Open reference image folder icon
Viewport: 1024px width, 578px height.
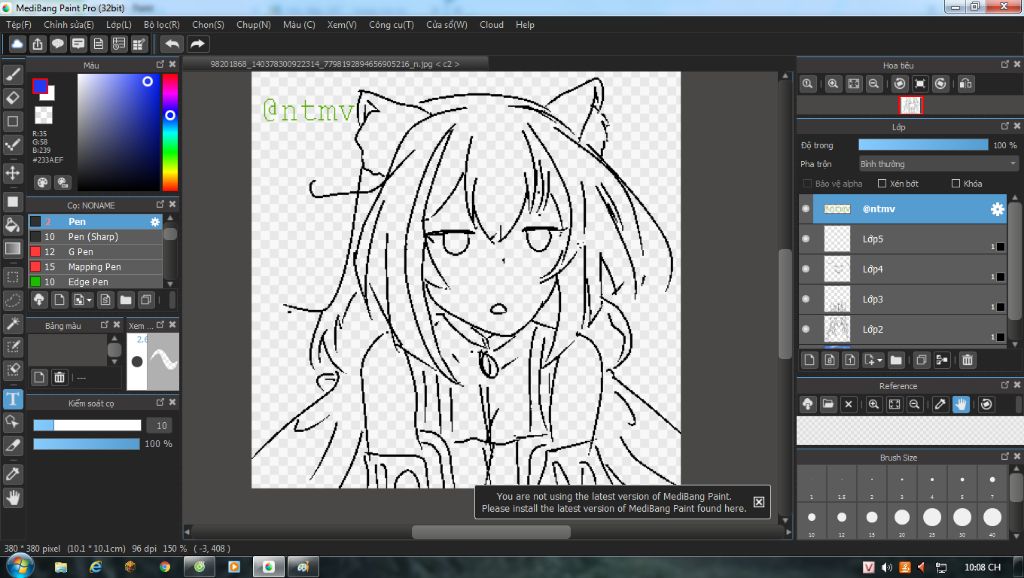pyautogui.click(x=828, y=404)
